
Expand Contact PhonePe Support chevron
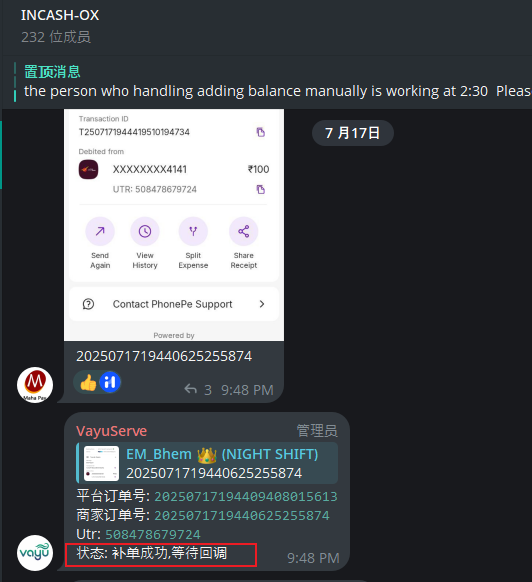[262, 304]
